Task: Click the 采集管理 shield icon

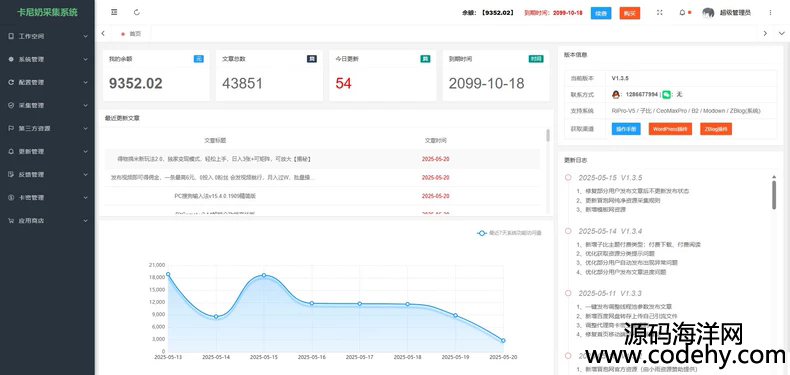Action: [x=11, y=105]
